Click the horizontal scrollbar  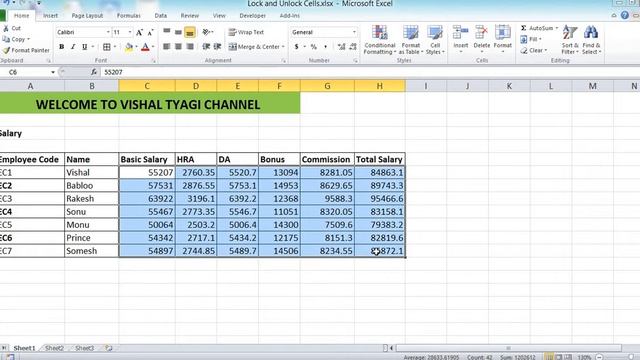pyautogui.click(x=509, y=348)
